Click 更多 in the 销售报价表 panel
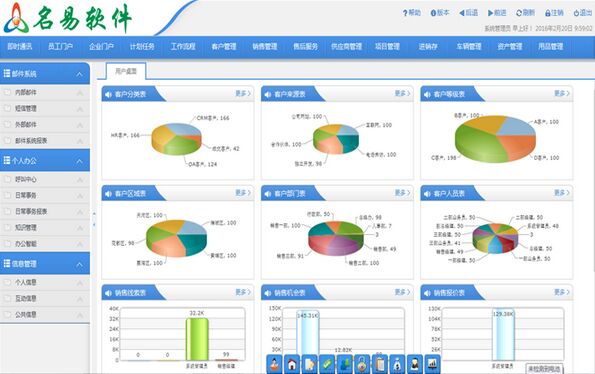Screen dimensions: 595x374 (x=562, y=292)
